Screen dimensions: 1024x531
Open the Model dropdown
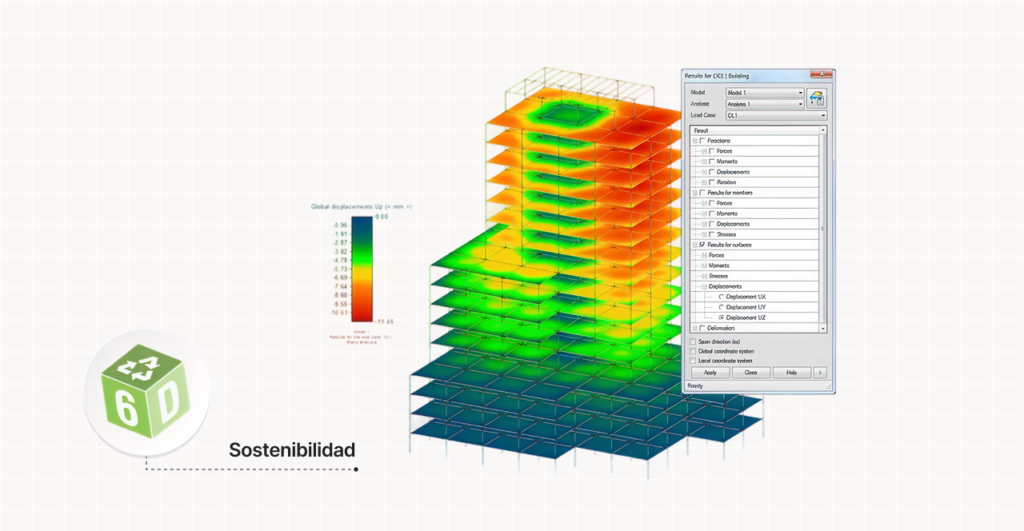(800, 92)
